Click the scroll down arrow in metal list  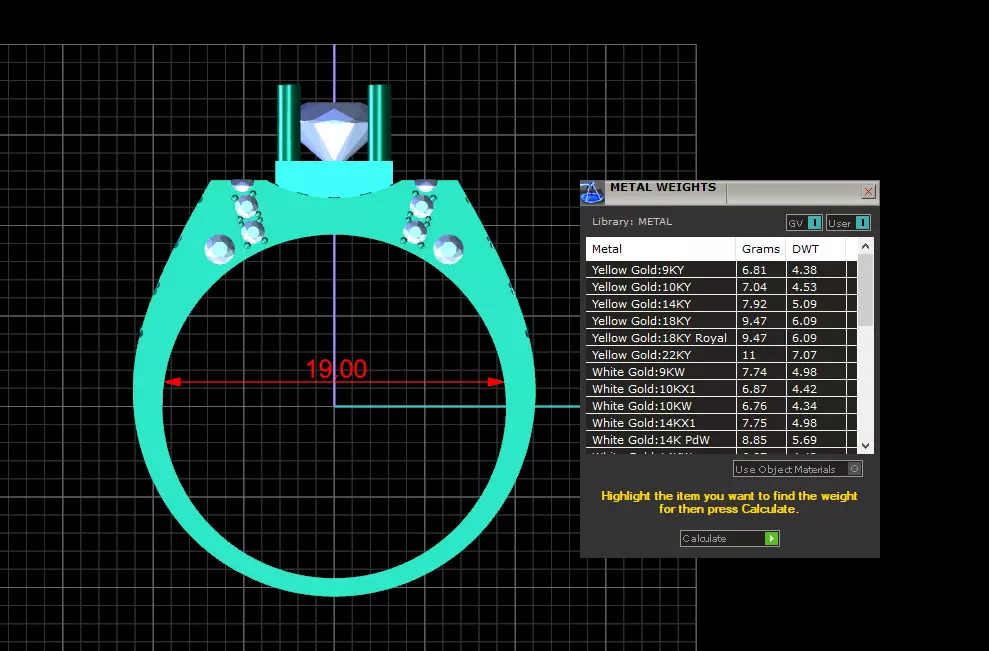[865, 445]
